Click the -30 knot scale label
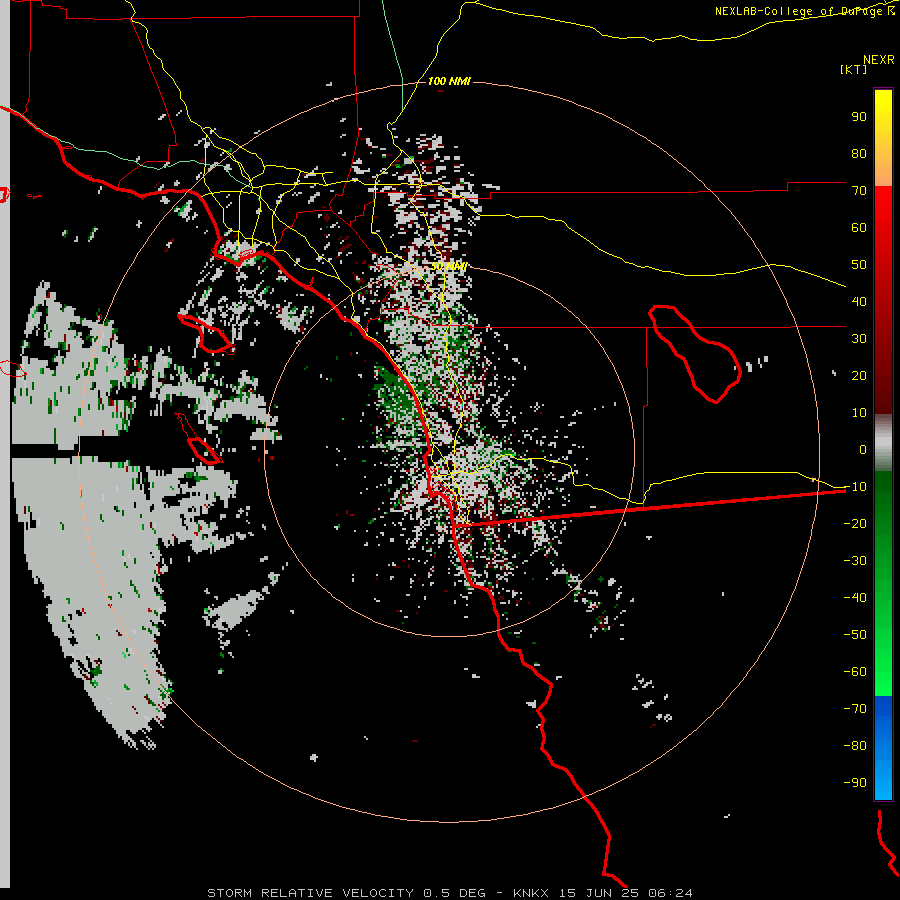The width and height of the screenshot is (900, 900). click(x=855, y=561)
